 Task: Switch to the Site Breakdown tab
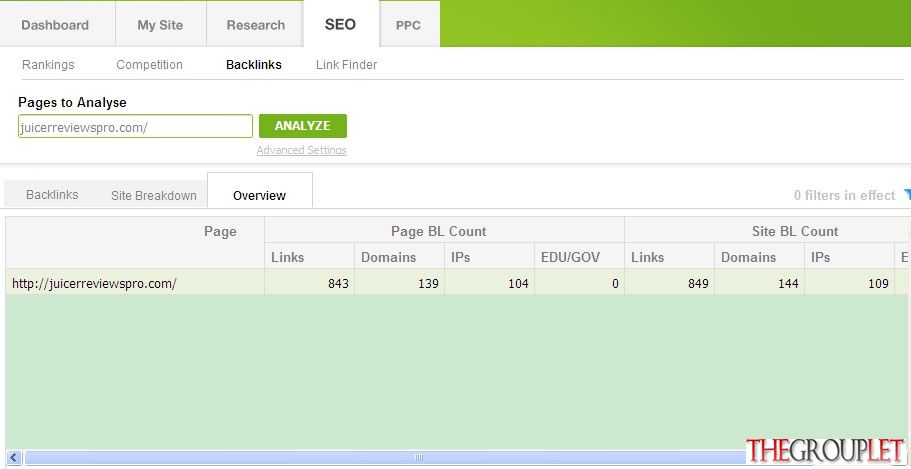pos(154,195)
